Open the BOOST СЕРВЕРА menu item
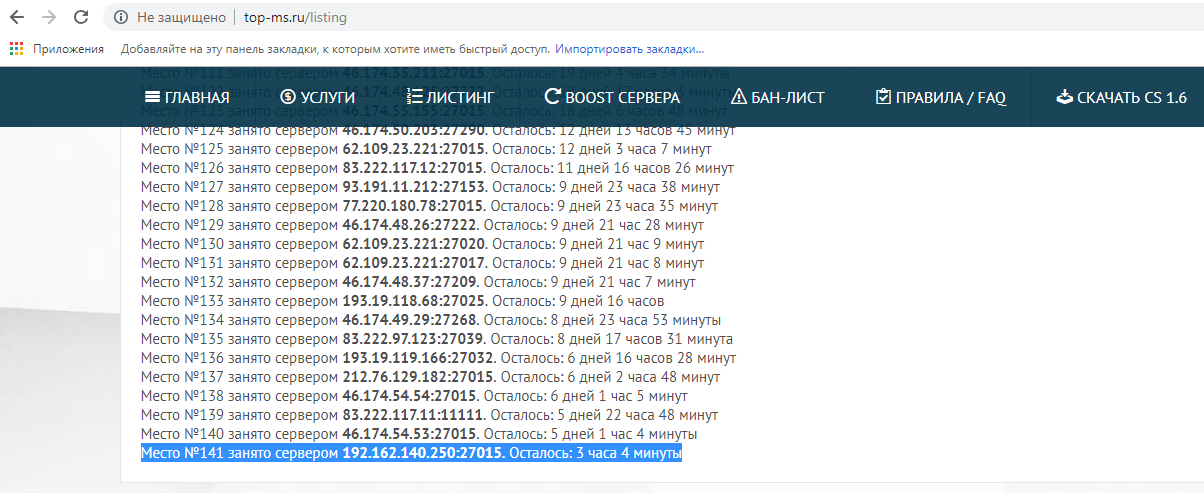1204x493 pixels. 612,97
